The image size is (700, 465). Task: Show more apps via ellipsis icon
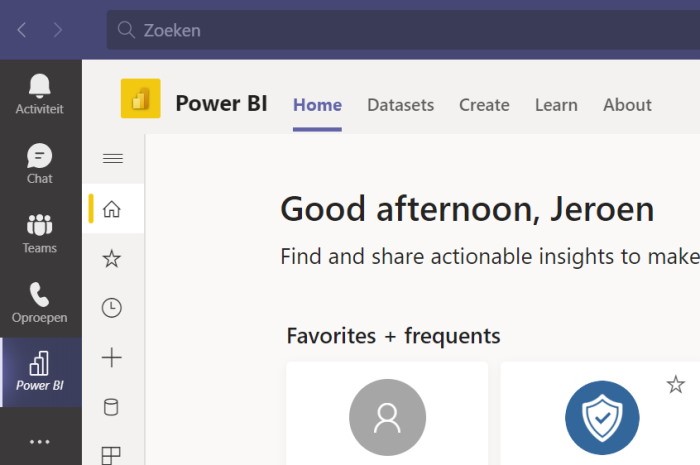[x=40, y=441]
